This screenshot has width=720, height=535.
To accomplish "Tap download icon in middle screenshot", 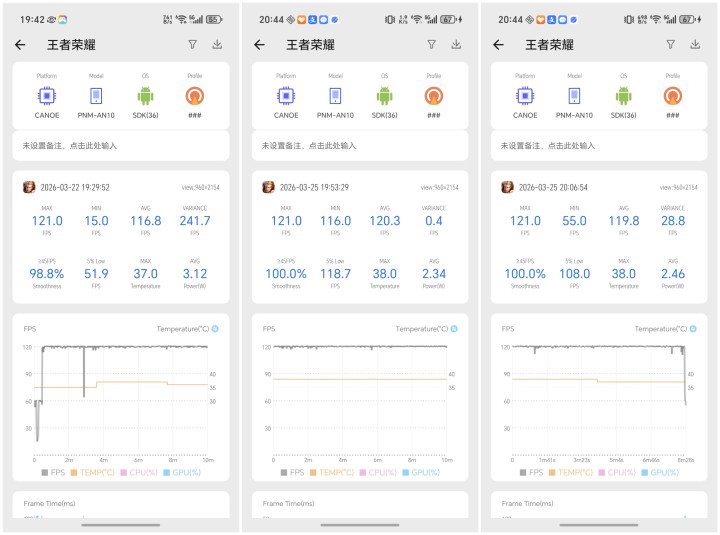I will [456, 45].
